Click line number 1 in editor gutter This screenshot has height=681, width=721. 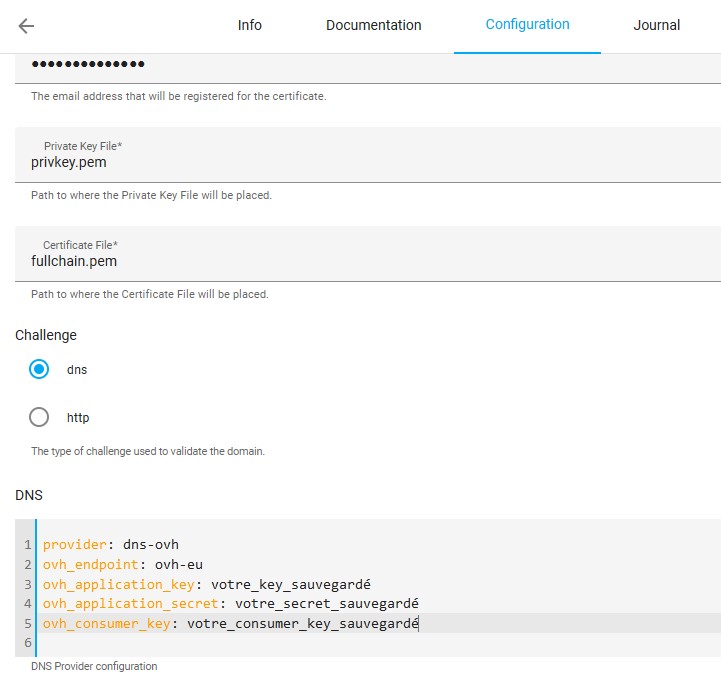pos(29,545)
